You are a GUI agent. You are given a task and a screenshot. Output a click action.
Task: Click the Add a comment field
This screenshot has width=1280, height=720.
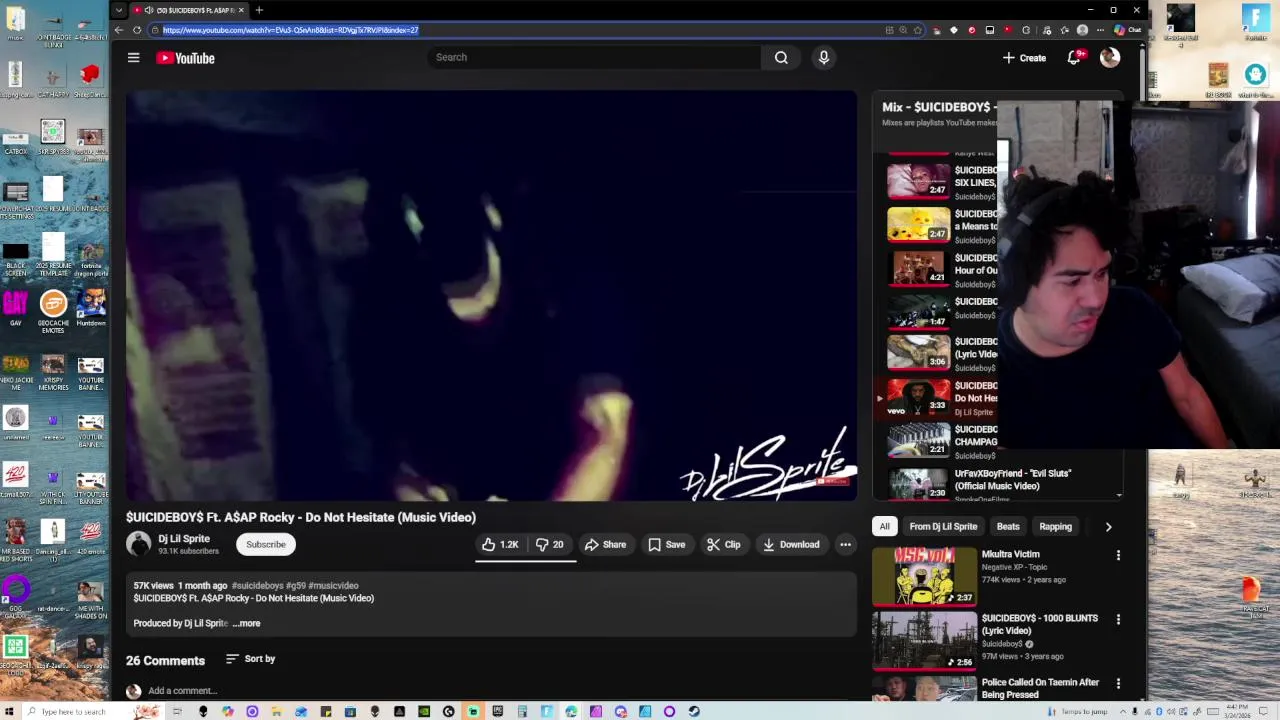pyautogui.click(x=182, y=690)
